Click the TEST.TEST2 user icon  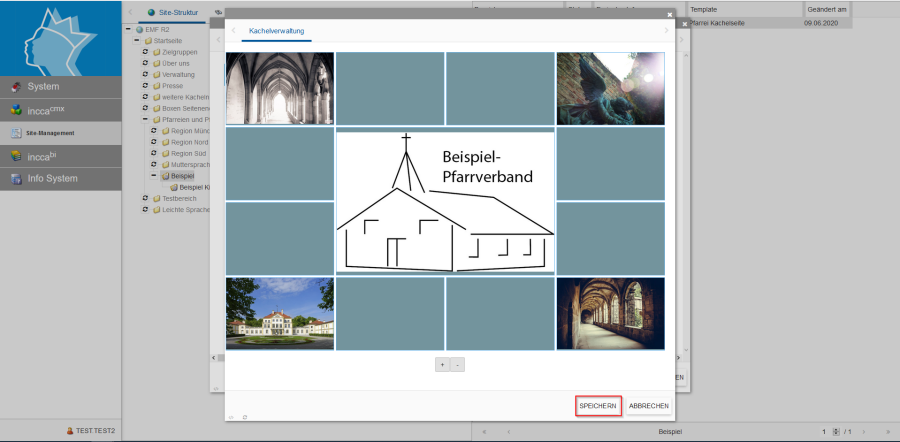70,431
